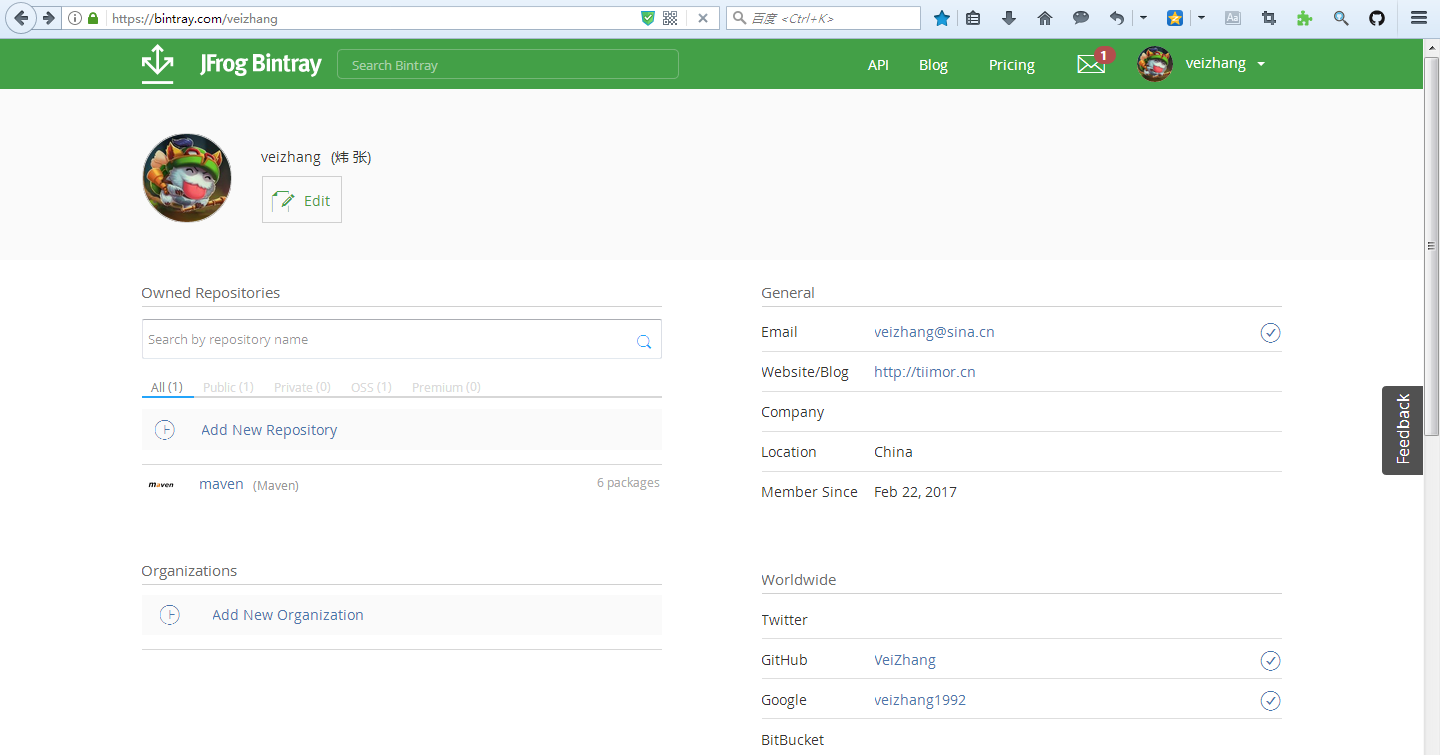Open the Pricing link in header
The height and width of the screenshot is (755, 1440).
[1012, 65]
